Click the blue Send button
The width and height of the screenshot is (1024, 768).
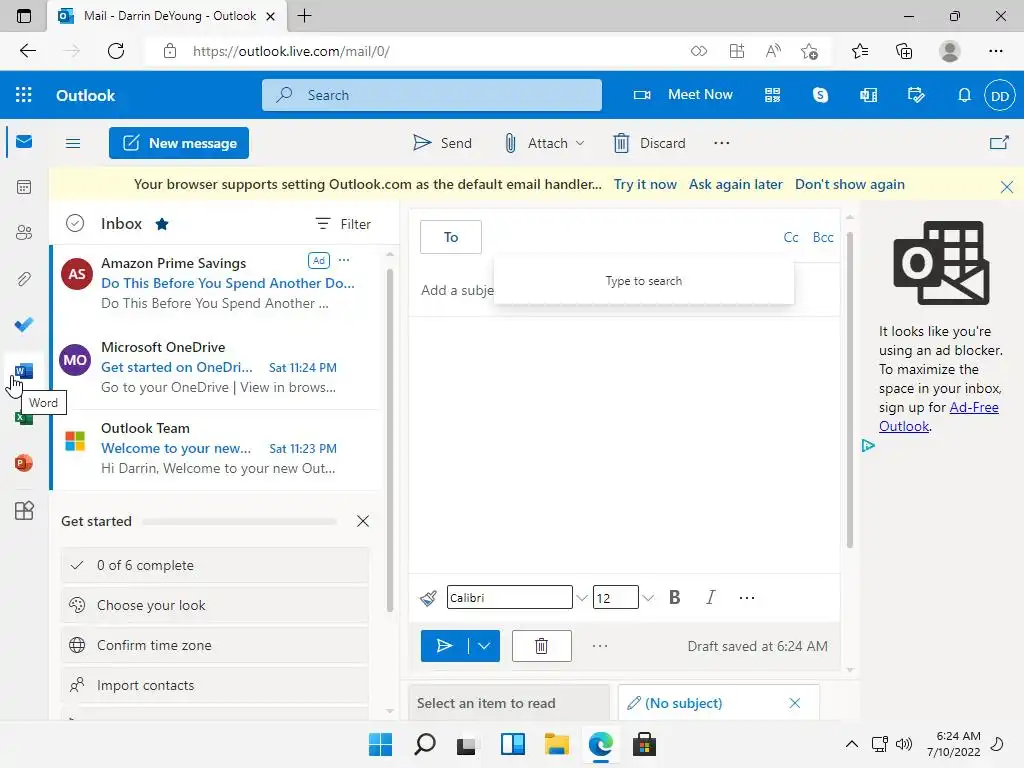click(445, 646)
